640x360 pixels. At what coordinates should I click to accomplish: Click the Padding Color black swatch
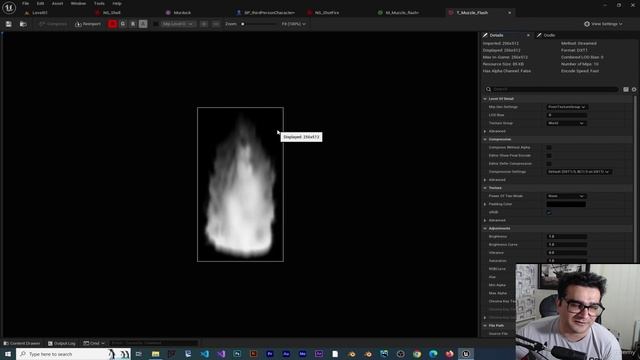point(566,204)
